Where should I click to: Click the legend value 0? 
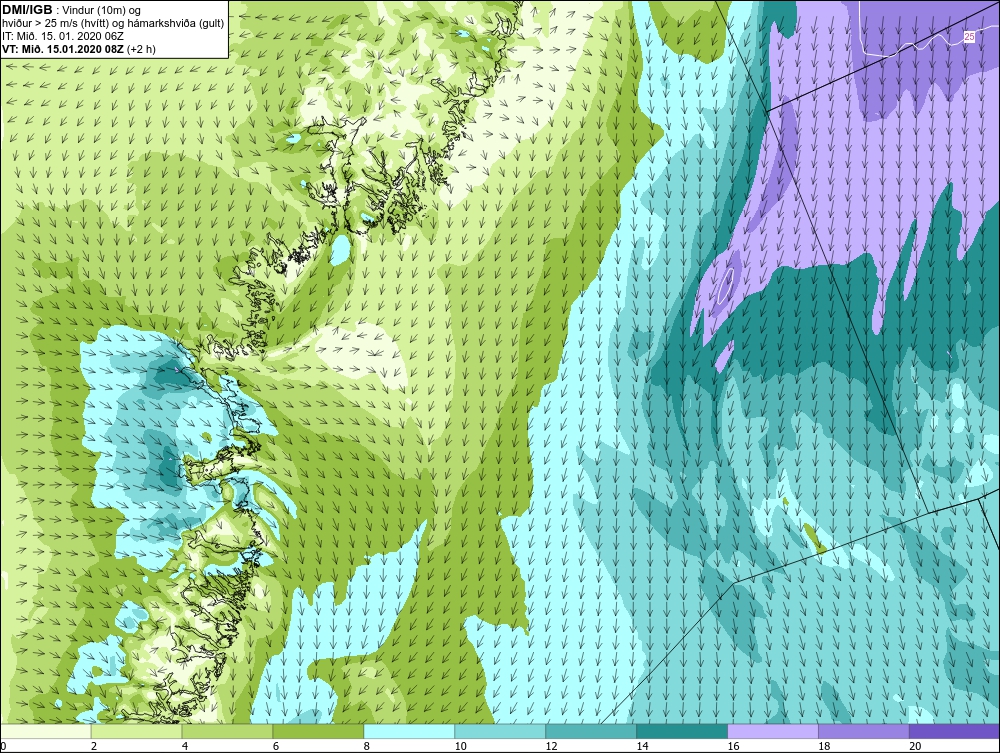point(4,746)
